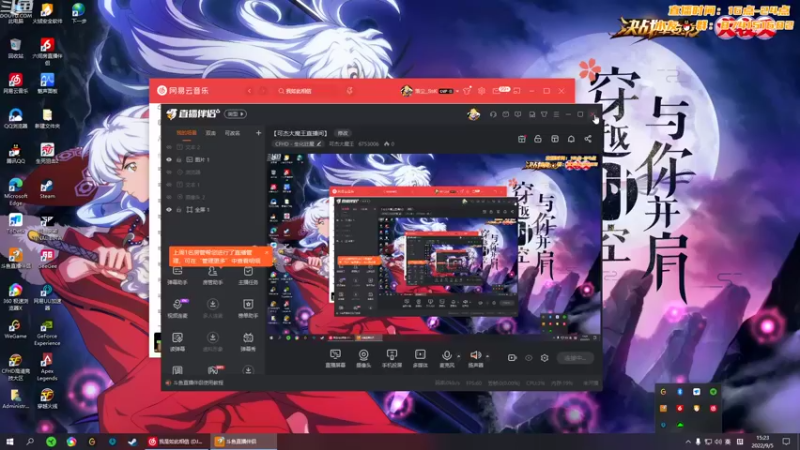This screenshot has width=800, height=450.
Task: Click the unlock icon above the preview
Action: pos(538,139)
